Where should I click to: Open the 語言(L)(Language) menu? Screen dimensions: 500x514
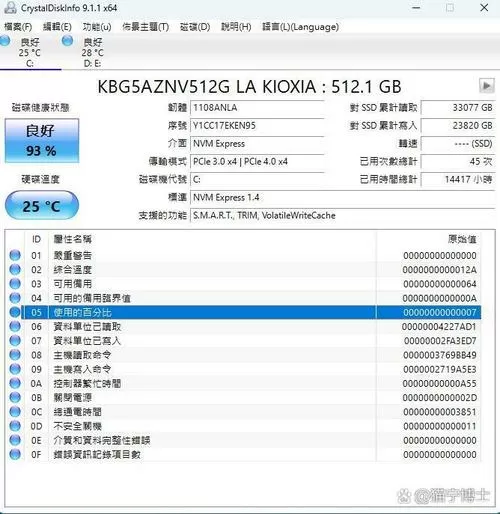coord(300,27)
